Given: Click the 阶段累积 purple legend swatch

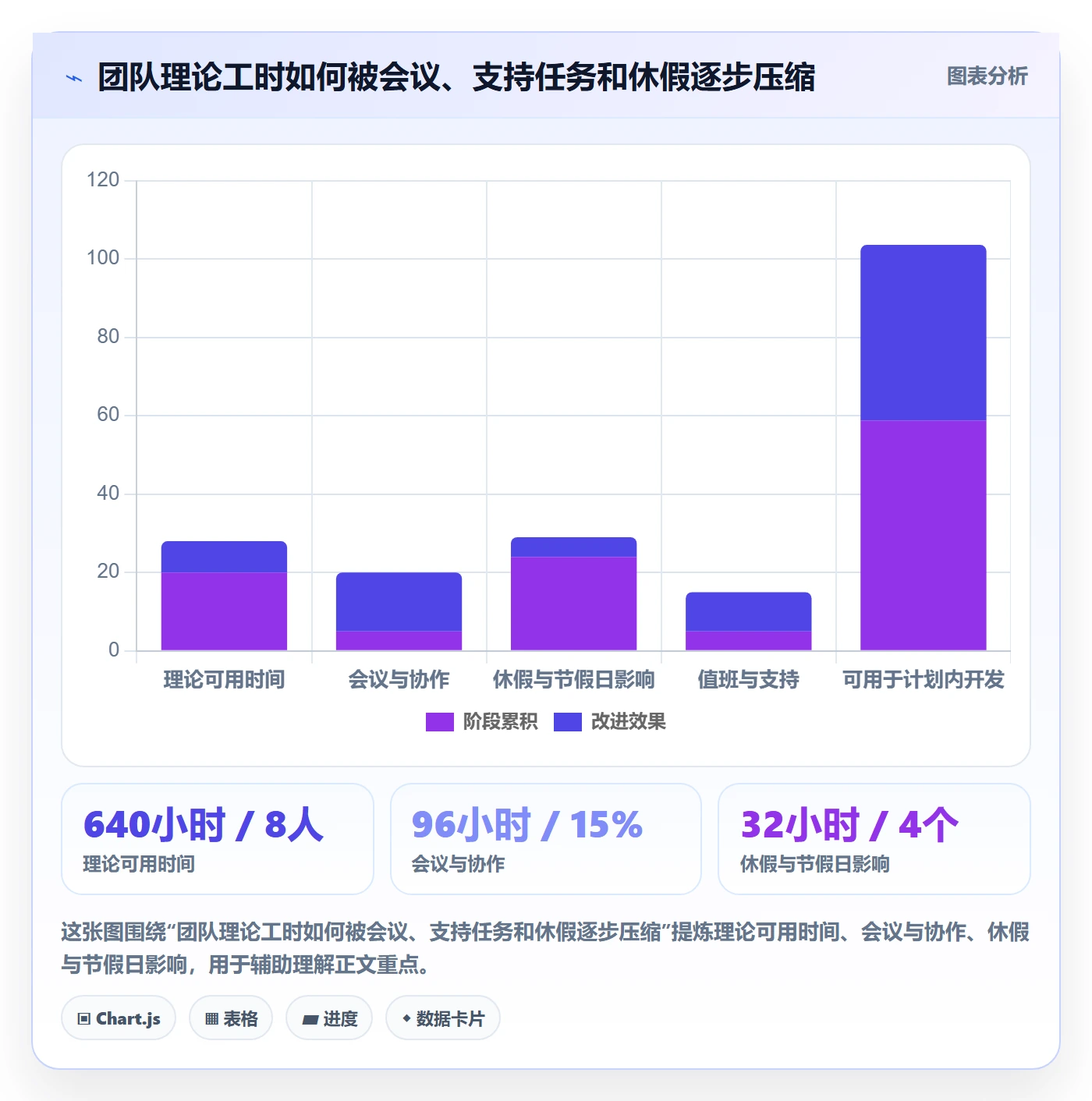Looking at the screenshot, I should click(x=439, y=721).
